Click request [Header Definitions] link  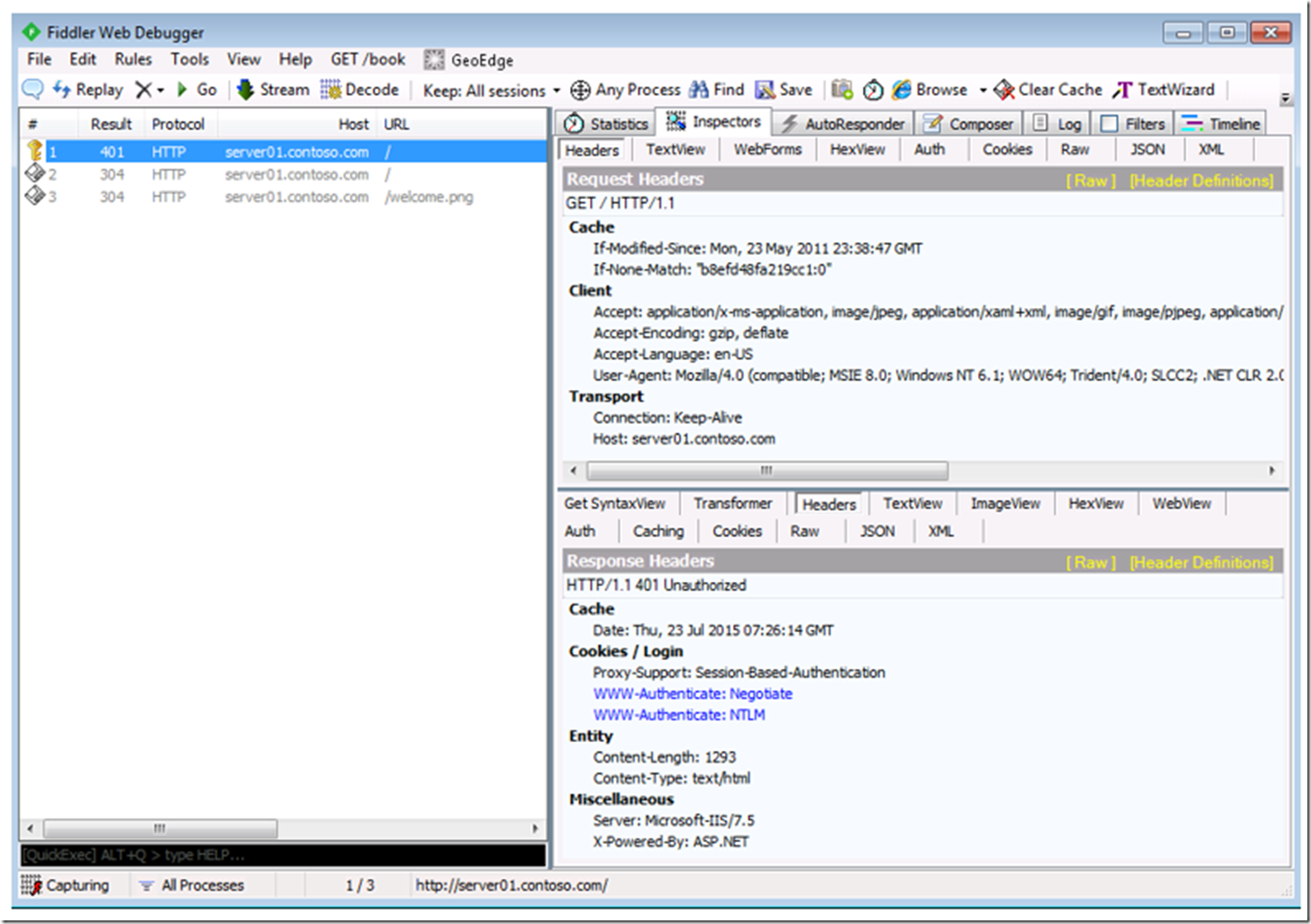pos(1201,181)
